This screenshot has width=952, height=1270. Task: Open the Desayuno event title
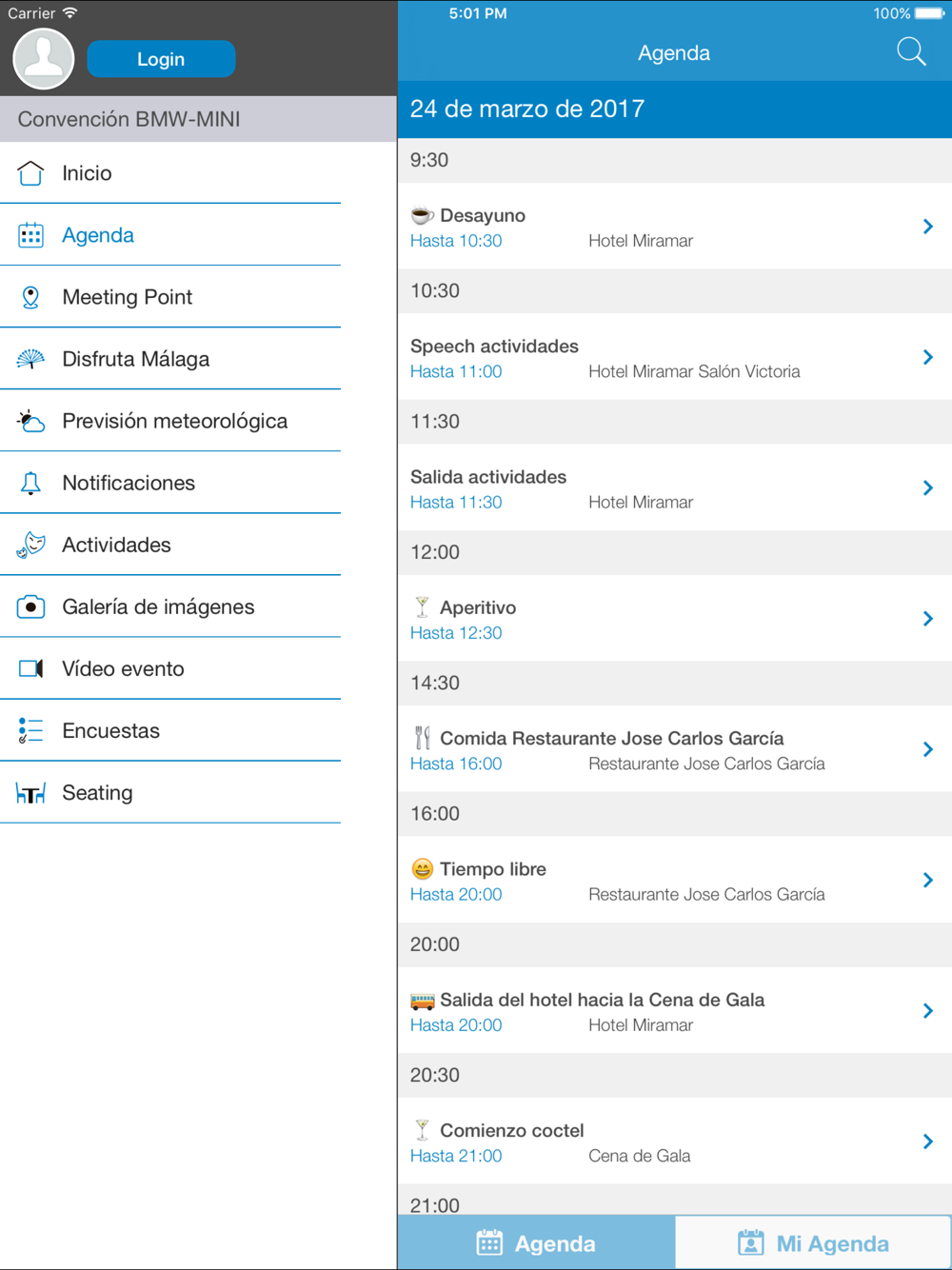[483, 215]
